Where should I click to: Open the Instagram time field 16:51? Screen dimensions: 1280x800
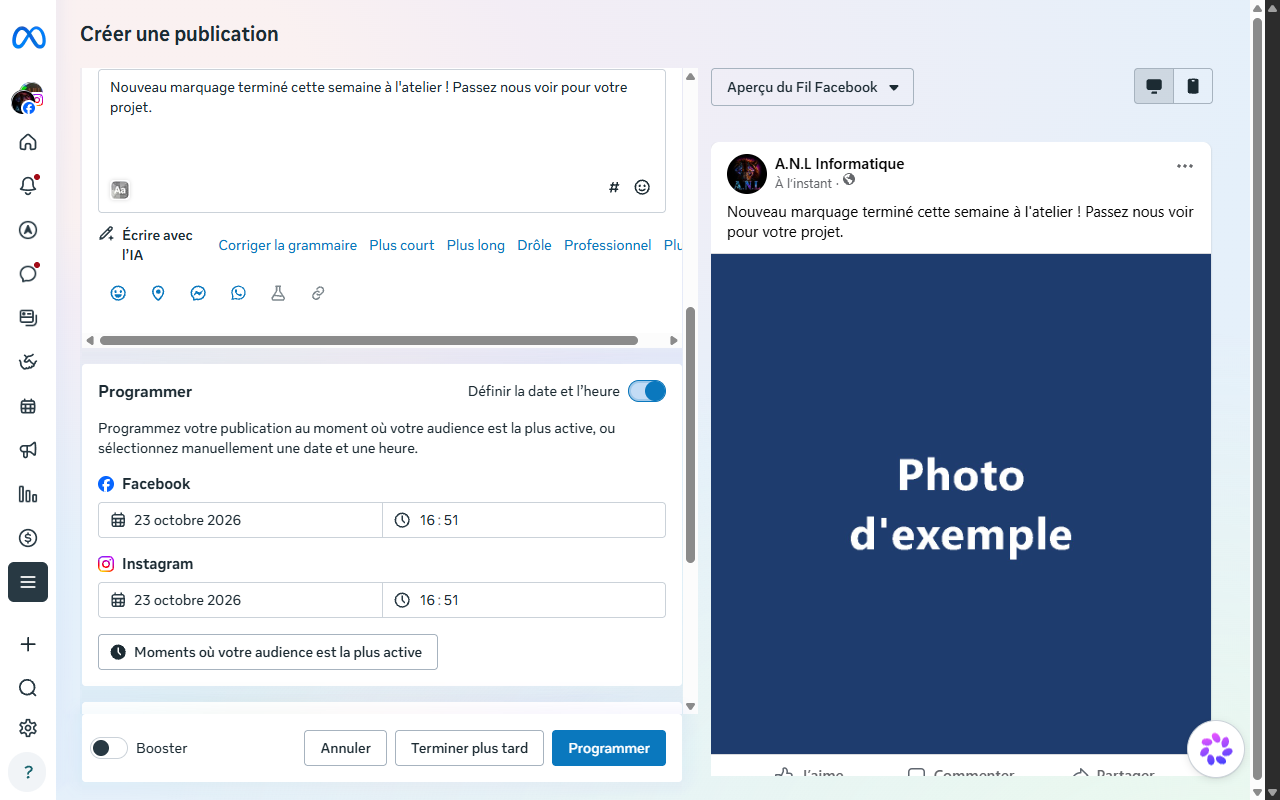click(524, 600)
